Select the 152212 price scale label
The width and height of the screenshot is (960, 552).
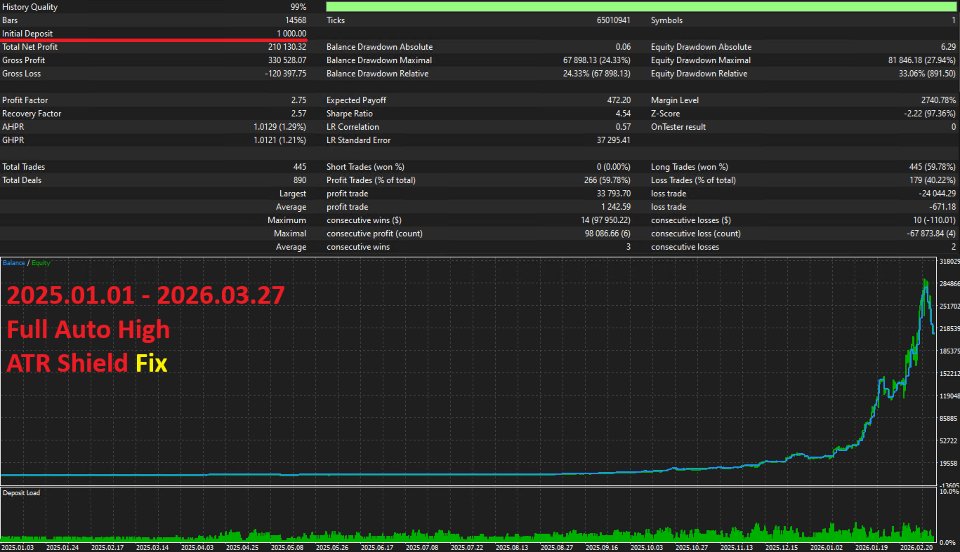[949, 374]
